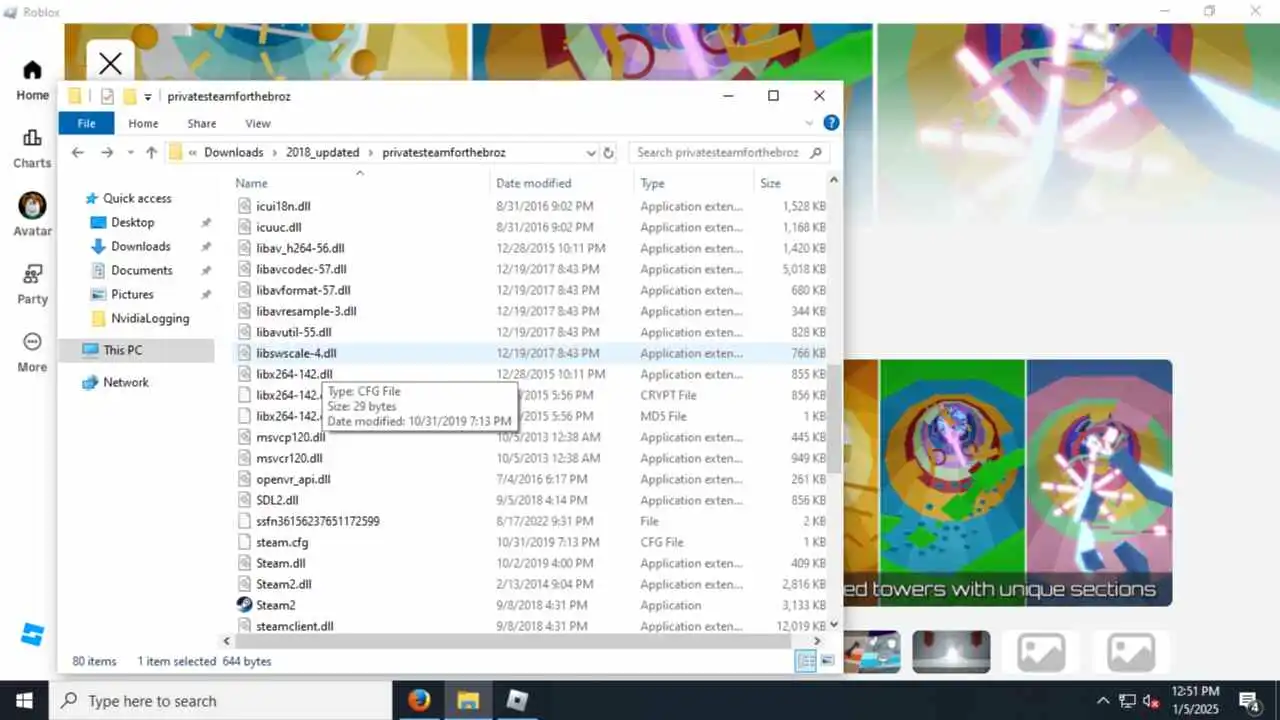Click the Forward arrow in File Explorer
Viewport: 1280px width, 720px height.
(107, 152)
